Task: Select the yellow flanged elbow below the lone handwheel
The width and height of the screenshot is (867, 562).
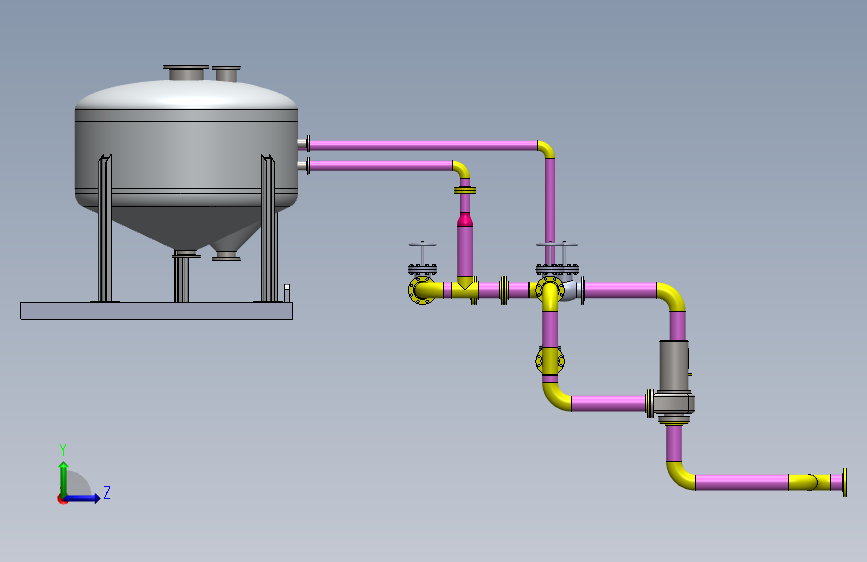Action: tap(425, 290)
